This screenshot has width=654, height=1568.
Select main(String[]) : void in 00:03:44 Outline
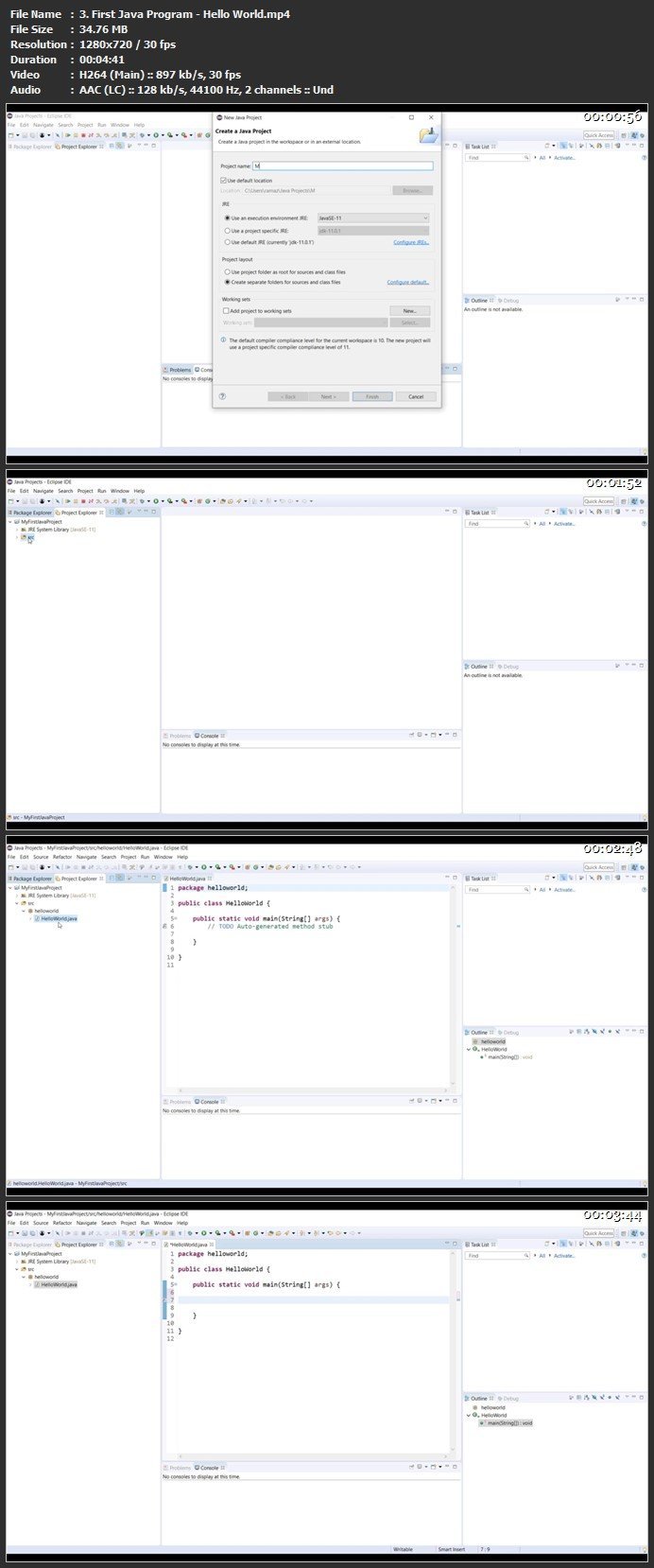pos(507,1423)
